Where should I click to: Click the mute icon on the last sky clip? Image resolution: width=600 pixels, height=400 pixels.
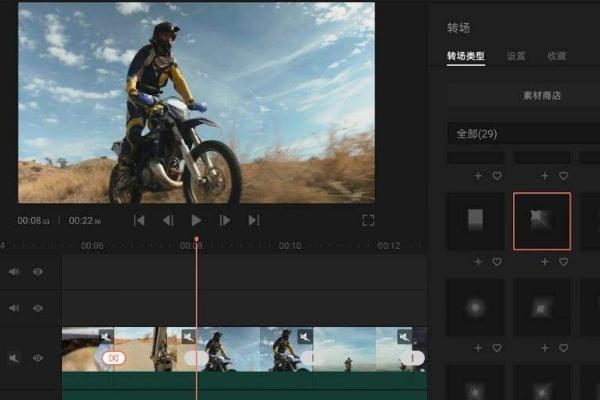[x=404, y=336]
